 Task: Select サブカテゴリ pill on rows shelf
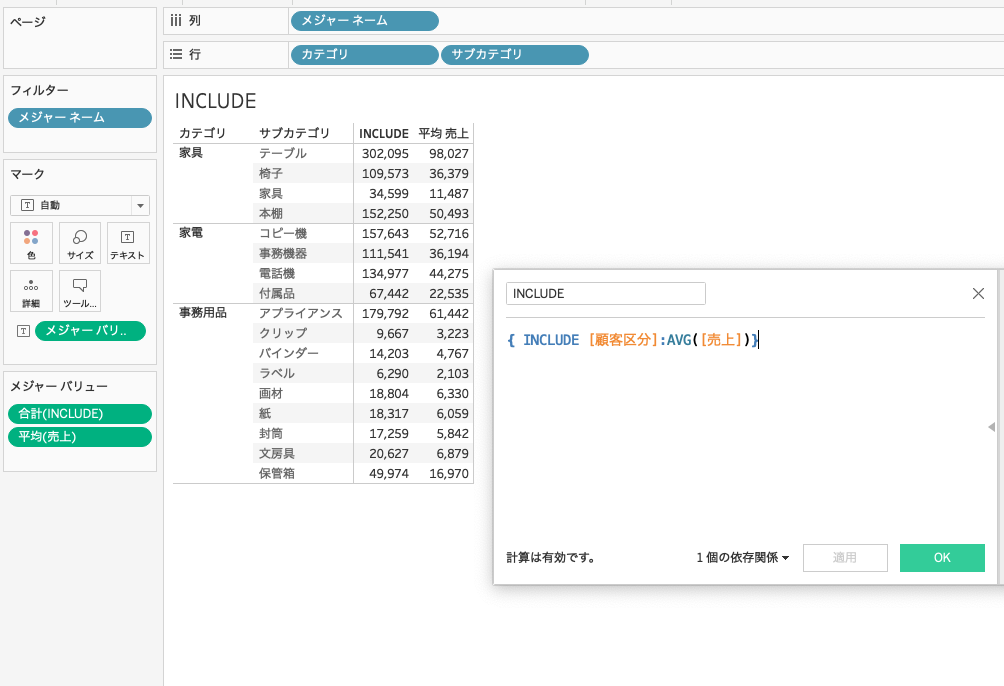click(x=515, y=54)
